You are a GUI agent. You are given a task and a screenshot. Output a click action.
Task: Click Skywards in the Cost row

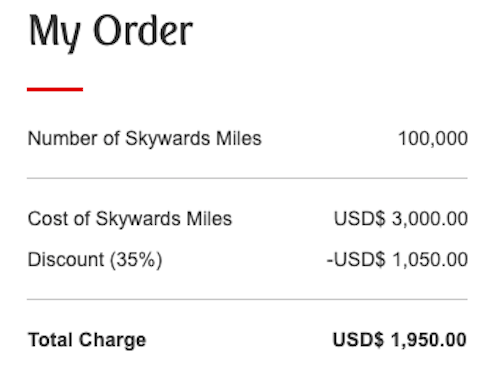tap(138, 220)
